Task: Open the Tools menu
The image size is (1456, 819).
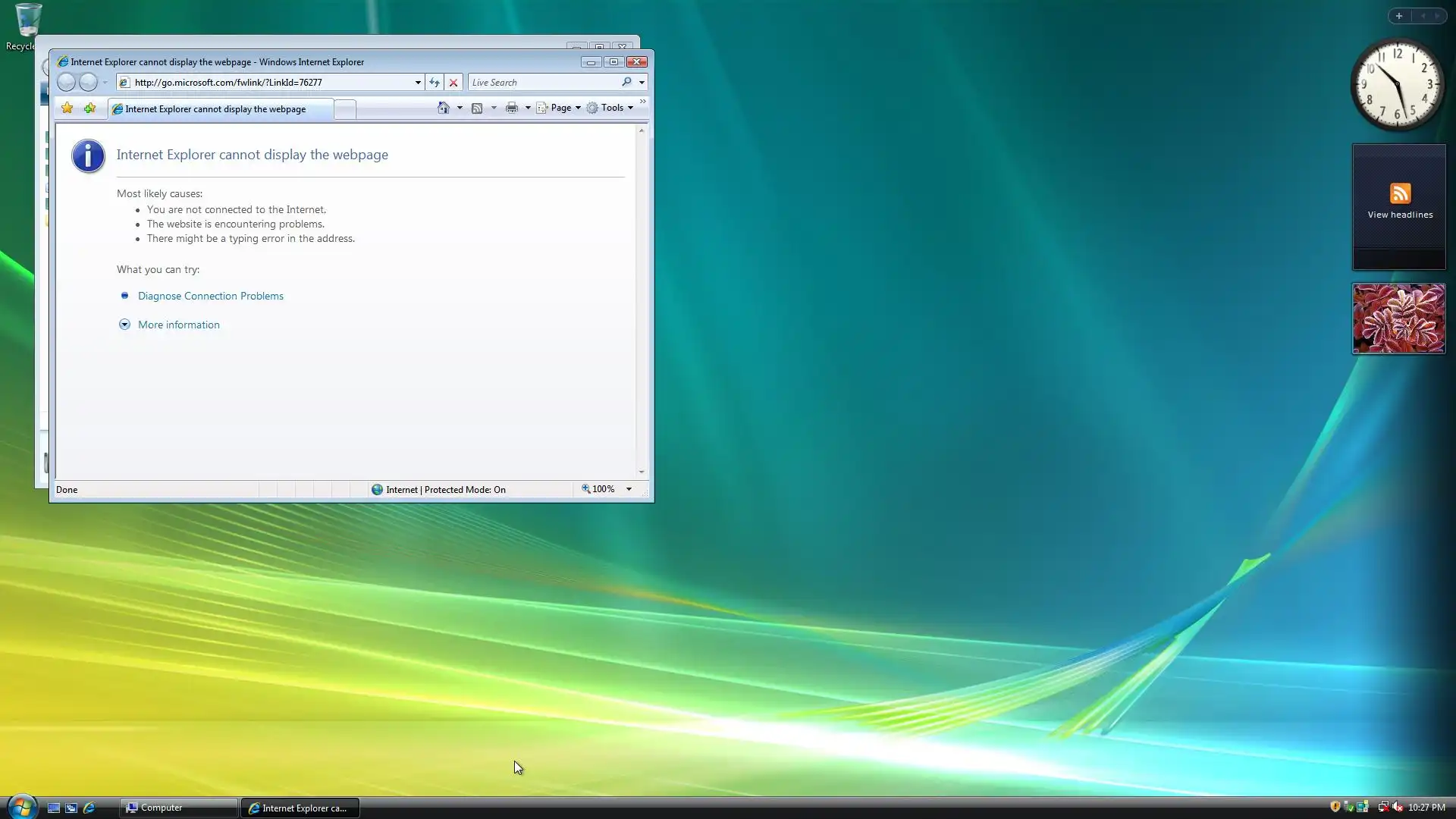Action: (611, 108)
